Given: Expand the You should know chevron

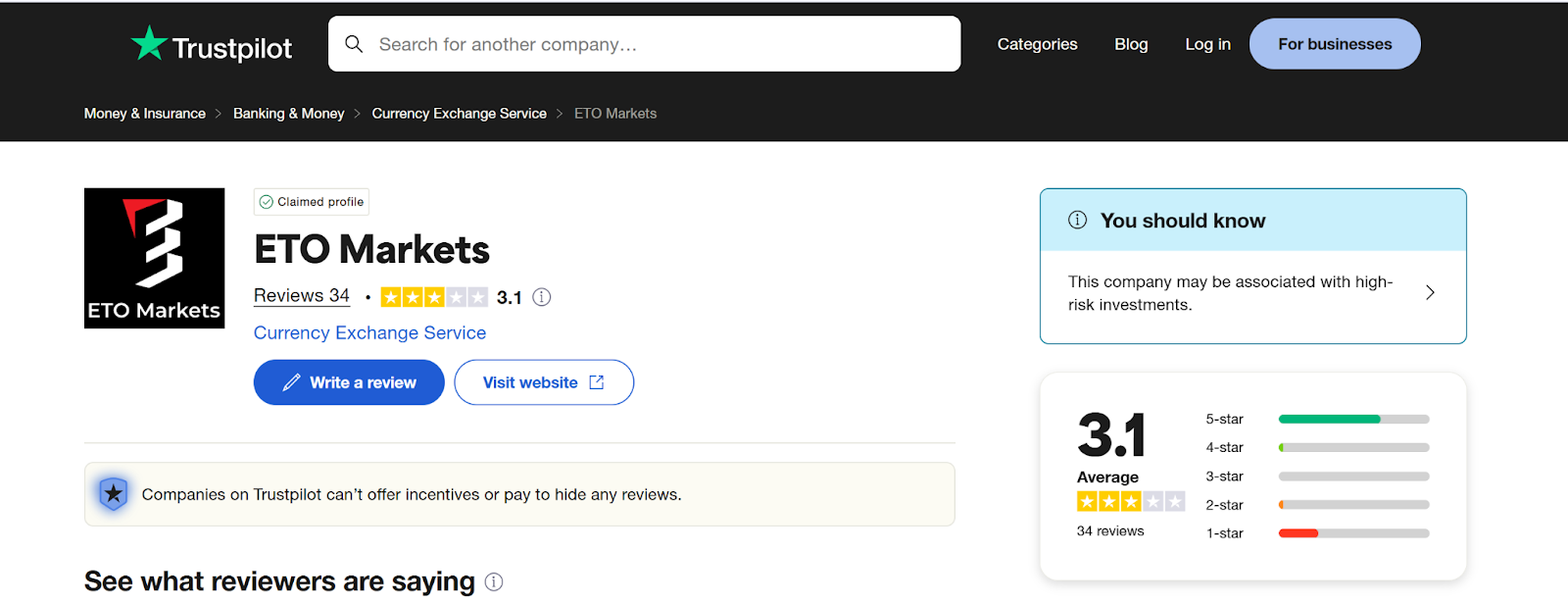Looking at the screenshot, I should pos(1430,292).
